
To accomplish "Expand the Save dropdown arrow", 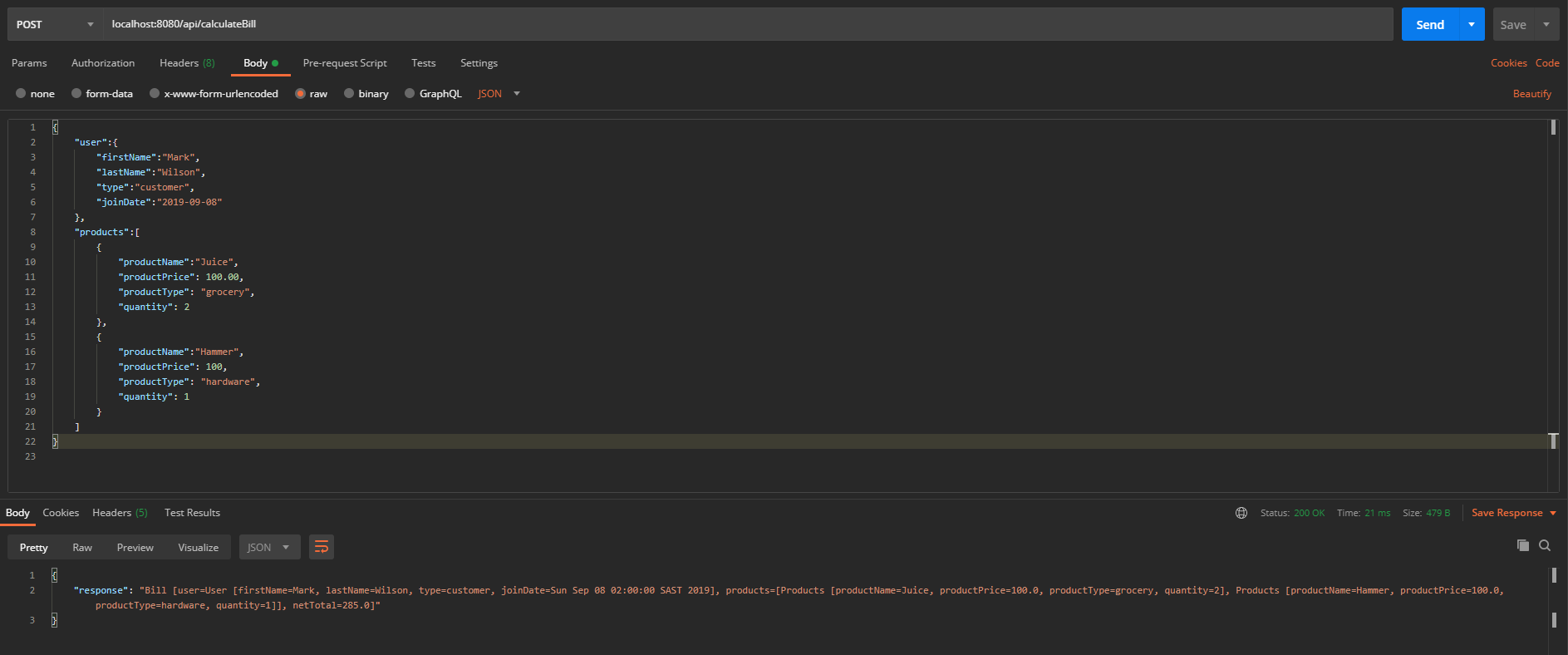I will point(1546,24).
